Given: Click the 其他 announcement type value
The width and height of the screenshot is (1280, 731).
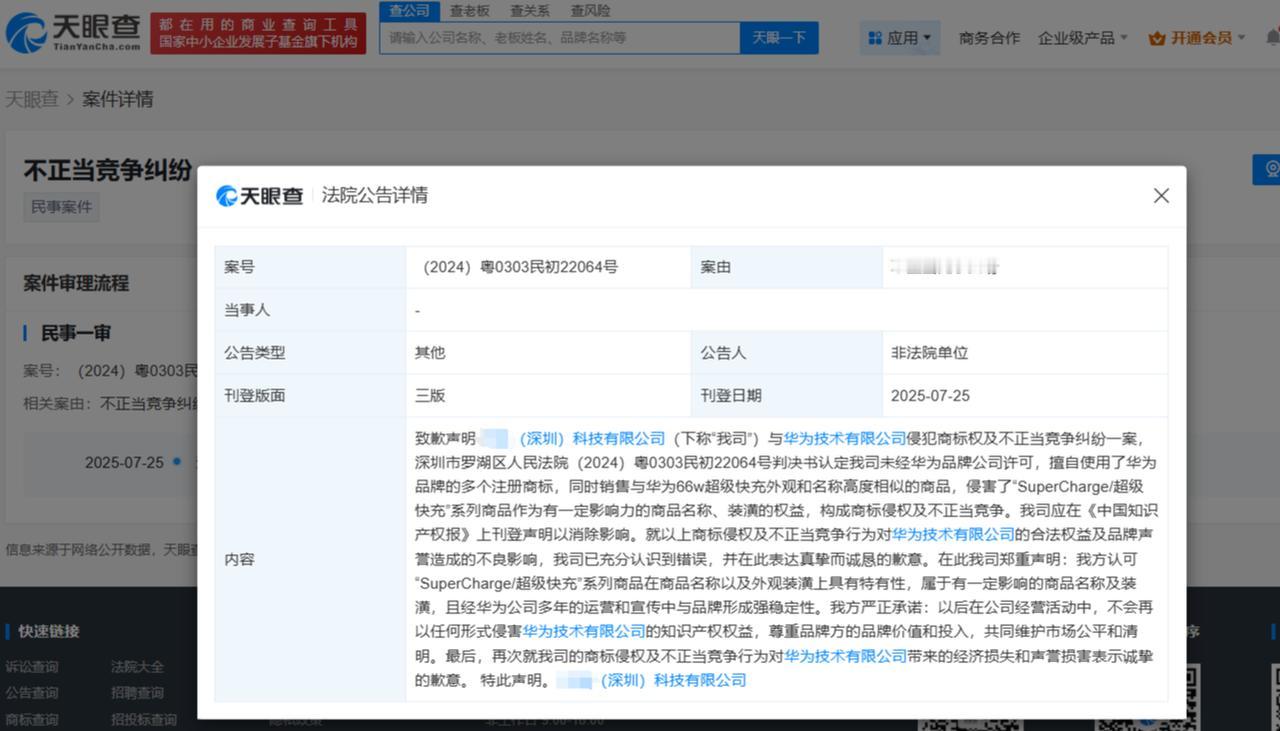Looking at the screenshot, I should pos(430,353).
